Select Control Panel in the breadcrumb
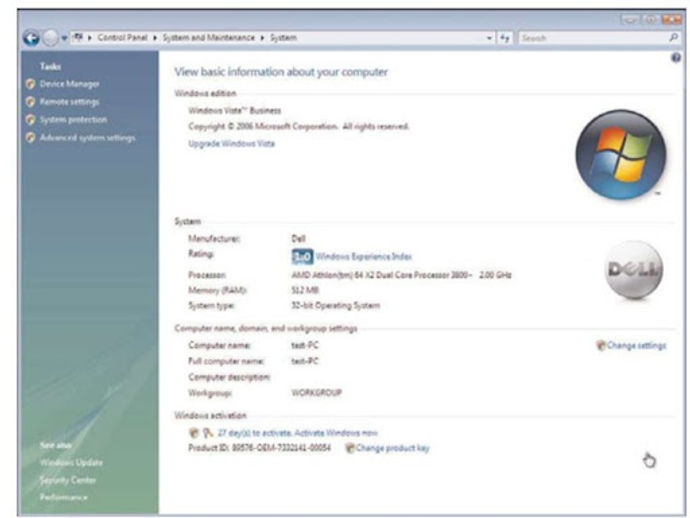The width and height of the screenshot is (690, 518). [x=122, y=37]
